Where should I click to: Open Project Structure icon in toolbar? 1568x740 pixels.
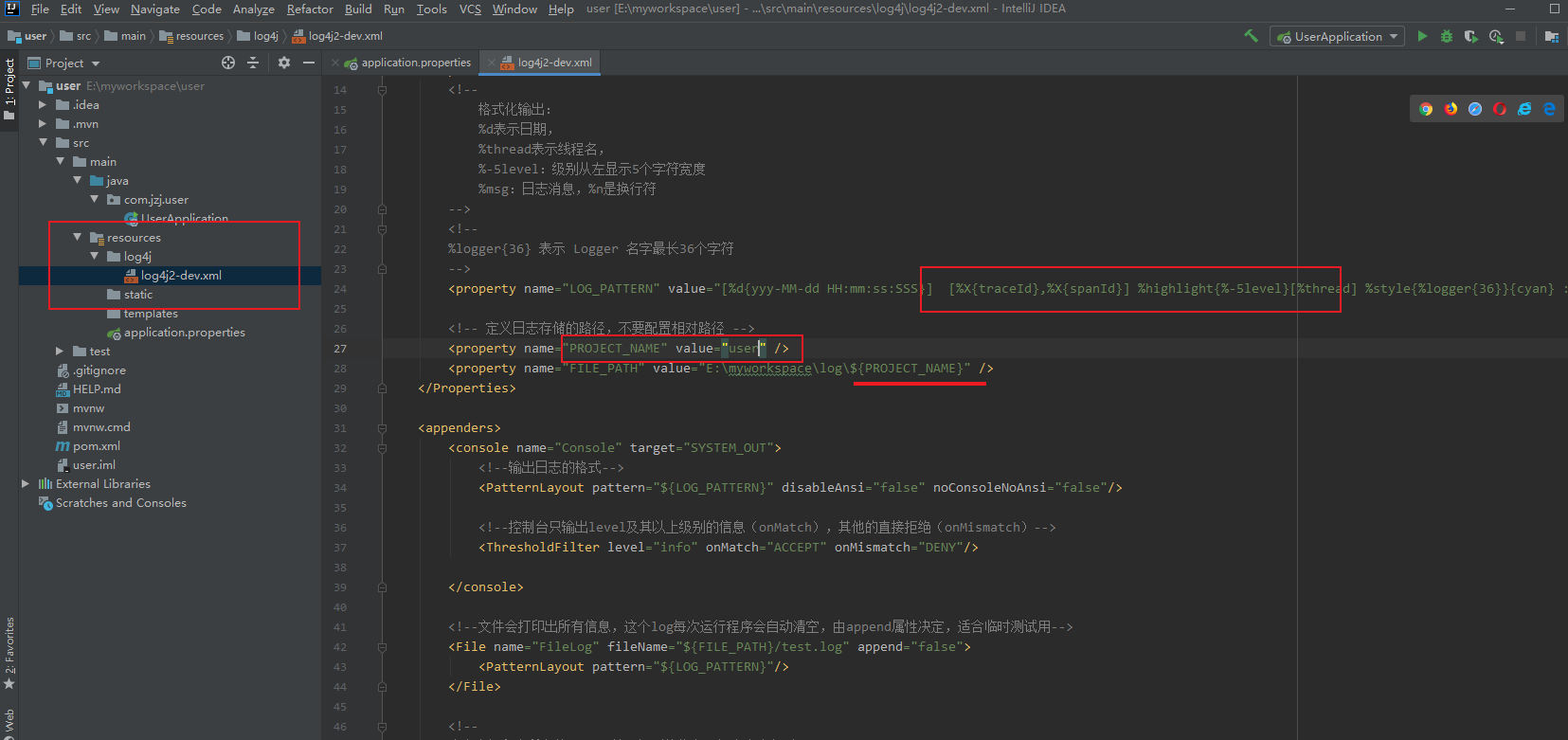[x=1551, y=36]
